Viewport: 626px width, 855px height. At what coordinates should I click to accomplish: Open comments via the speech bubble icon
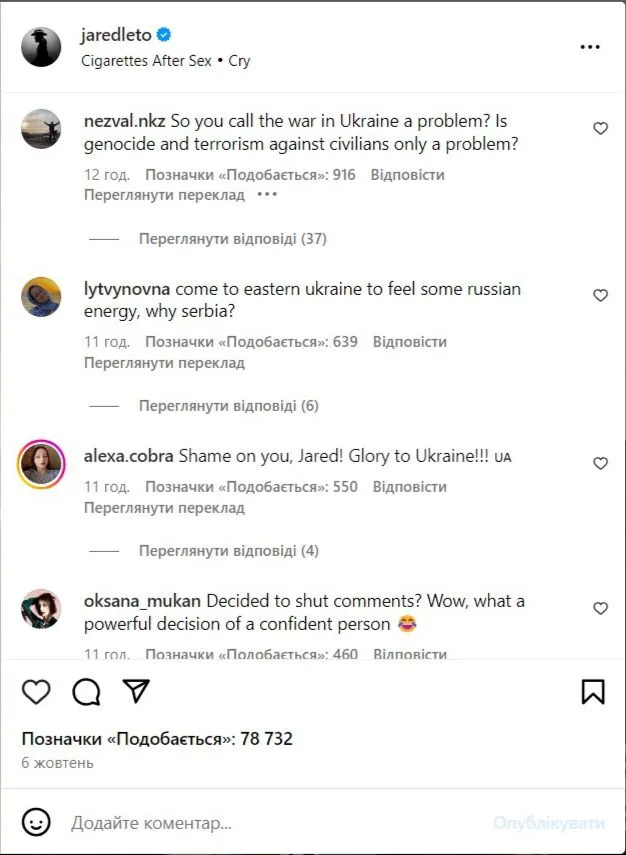coord(86,692)
